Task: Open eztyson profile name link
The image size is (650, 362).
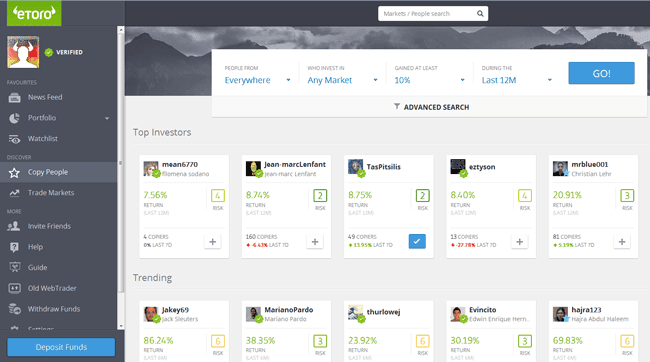Action: click(482, 167)
